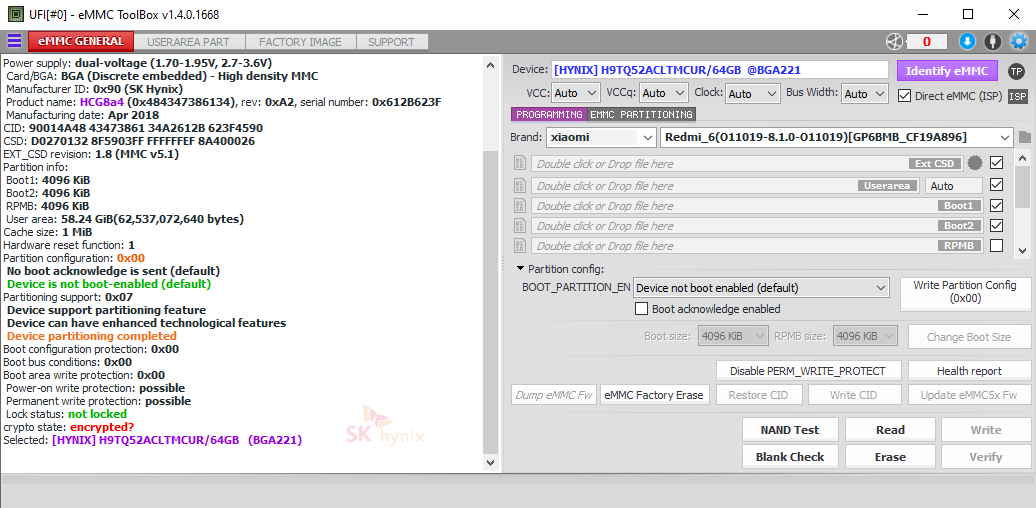Open the Redmi_6 model dropdown
This screenshot has width=1036, height=508.
click(x=836, y=137)
